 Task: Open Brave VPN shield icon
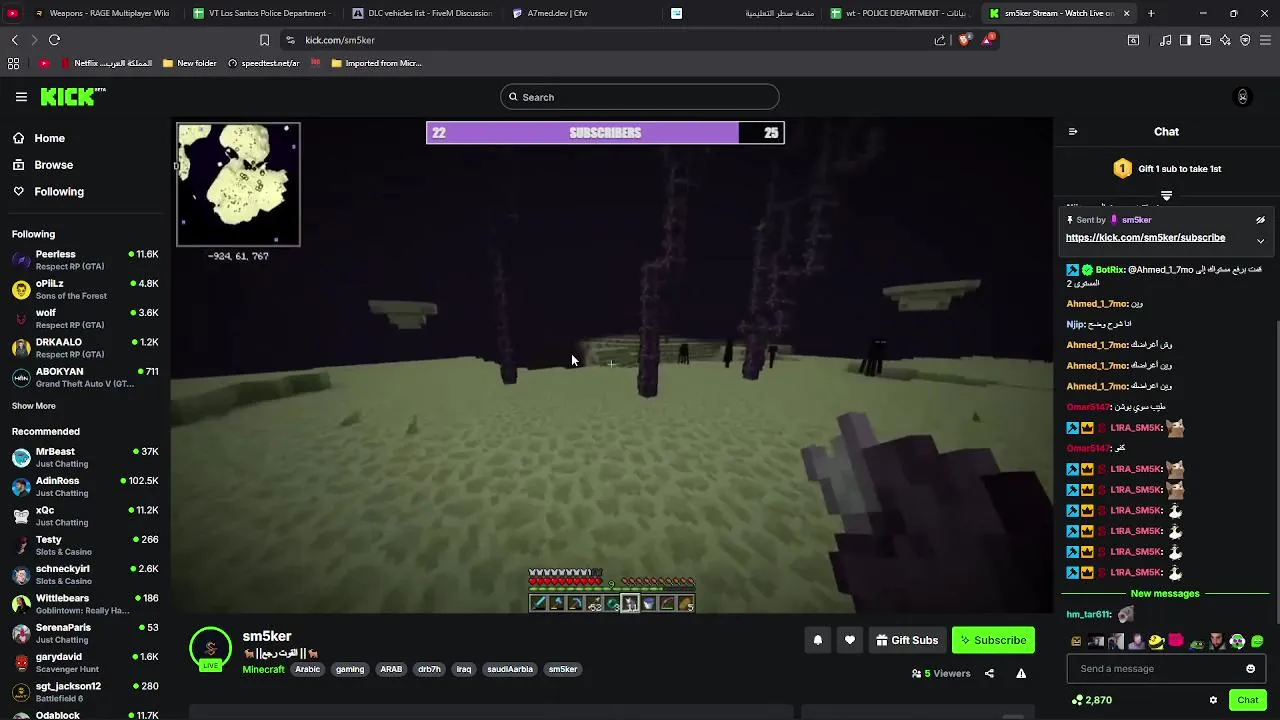[1245, 40]
